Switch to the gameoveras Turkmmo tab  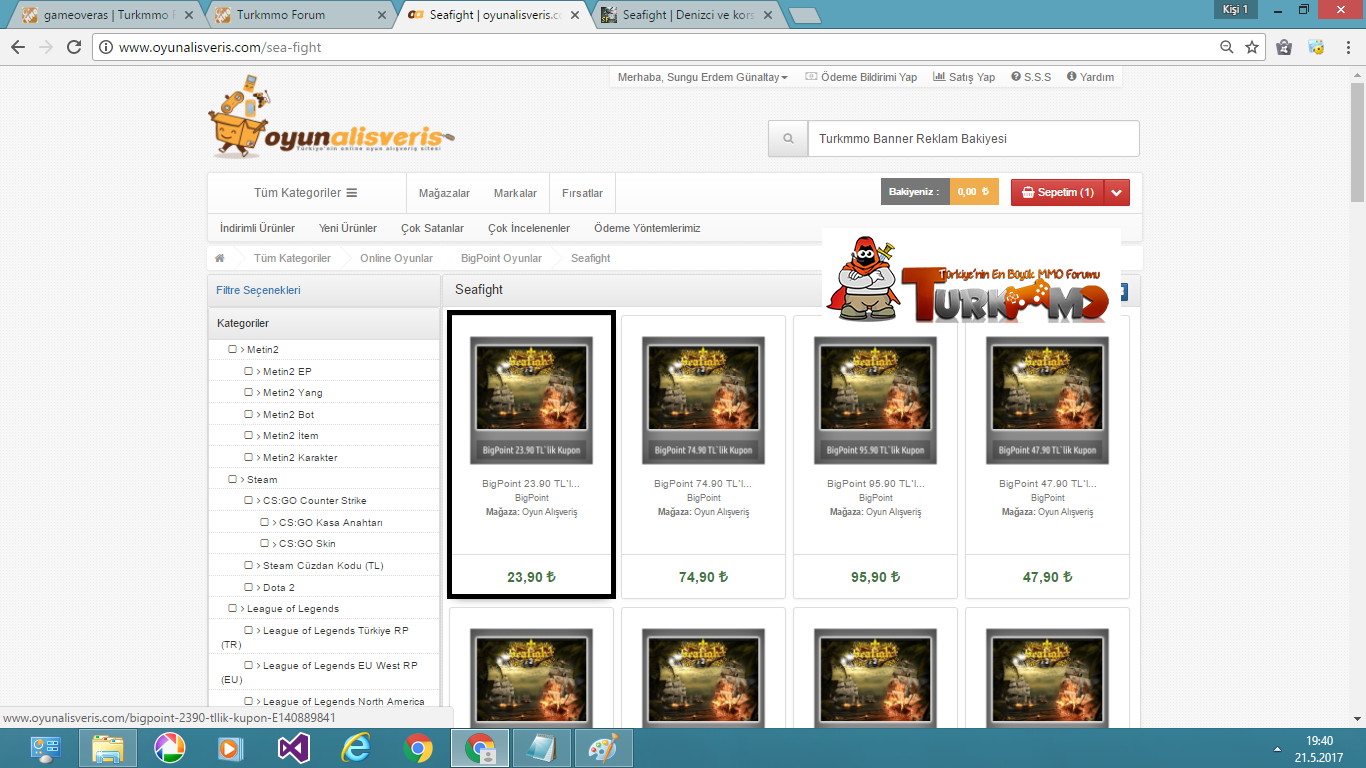[103, 16]
